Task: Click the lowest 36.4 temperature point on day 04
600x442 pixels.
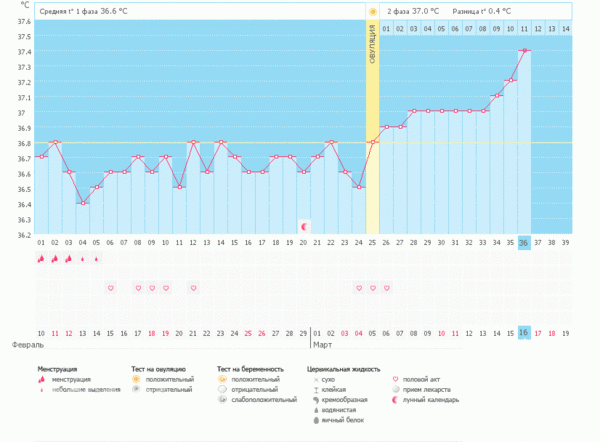Action: coord(83,203)
